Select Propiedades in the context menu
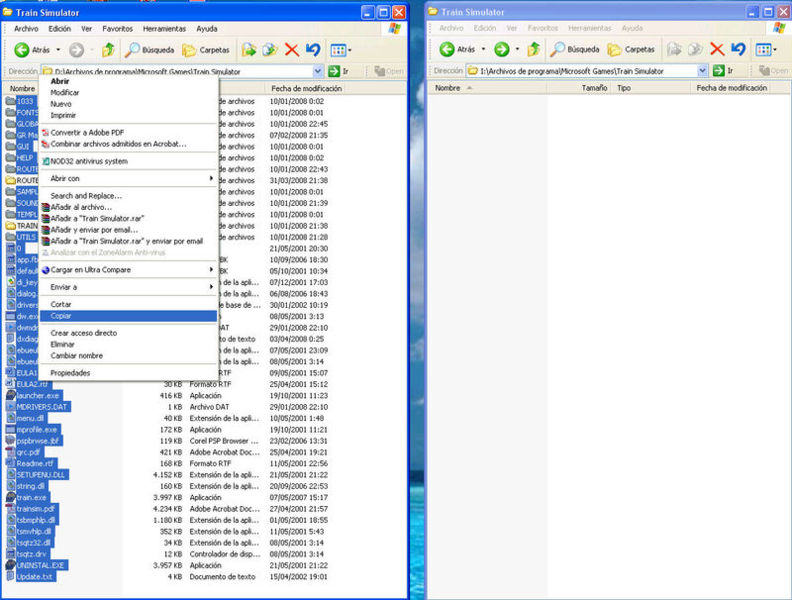 tap(70, 373)
